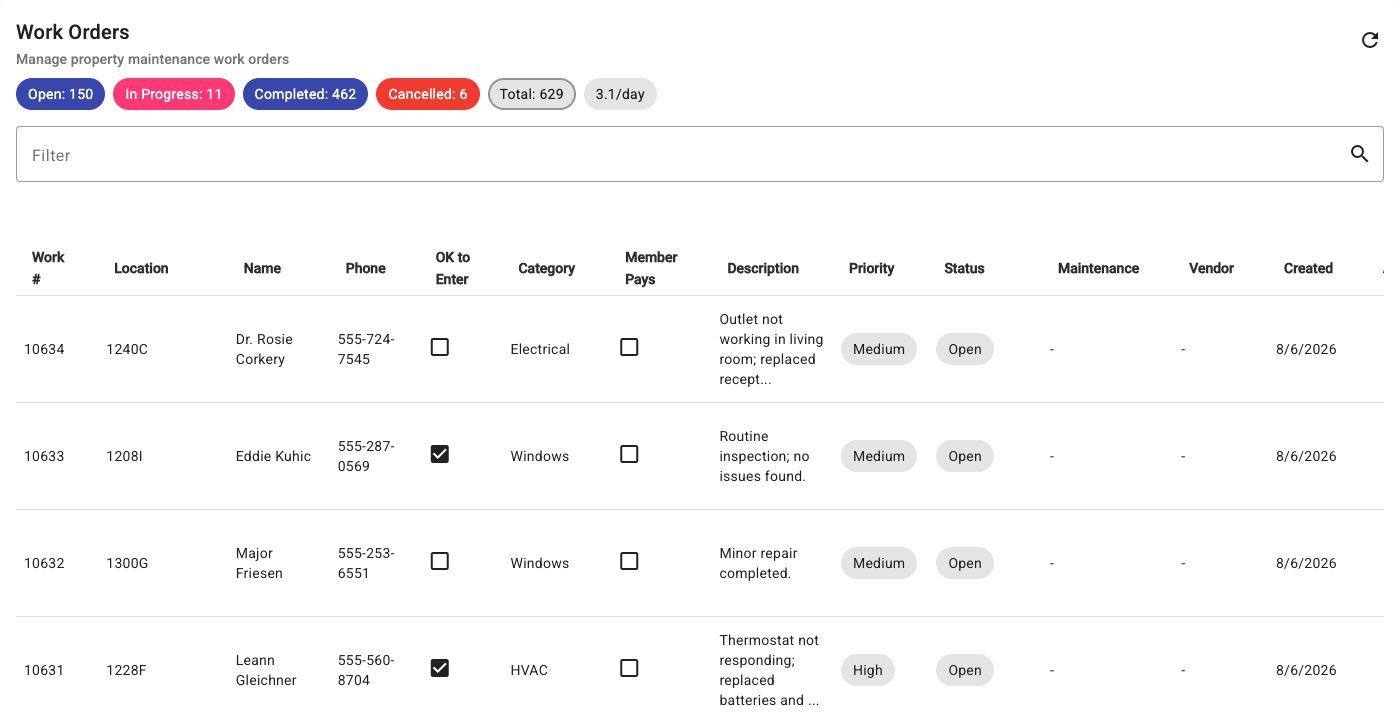Image resolution: width=1398 pixels, height=720 pixels.
Task: Sort by OK to Enter column header
Action: [452, 268]
